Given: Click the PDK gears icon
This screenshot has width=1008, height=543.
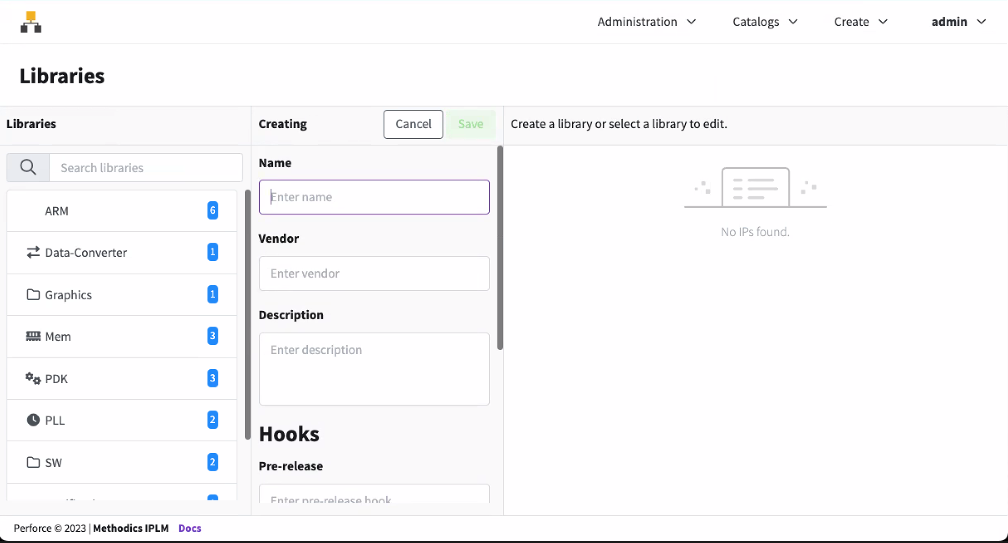Looking at the screenshot, I should pyautogui.click(x=33, y=379).
